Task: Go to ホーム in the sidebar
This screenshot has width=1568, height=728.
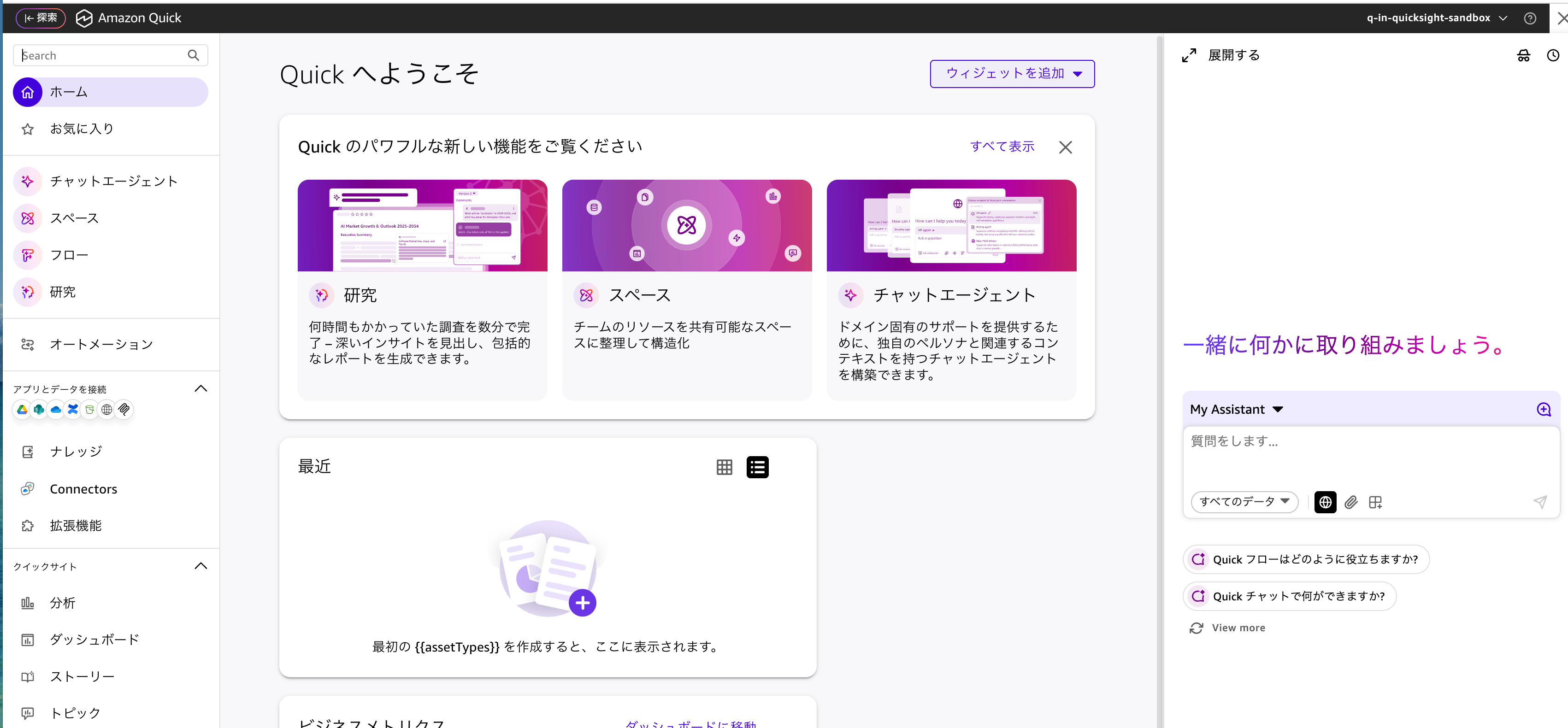Action: coord(110,93)
